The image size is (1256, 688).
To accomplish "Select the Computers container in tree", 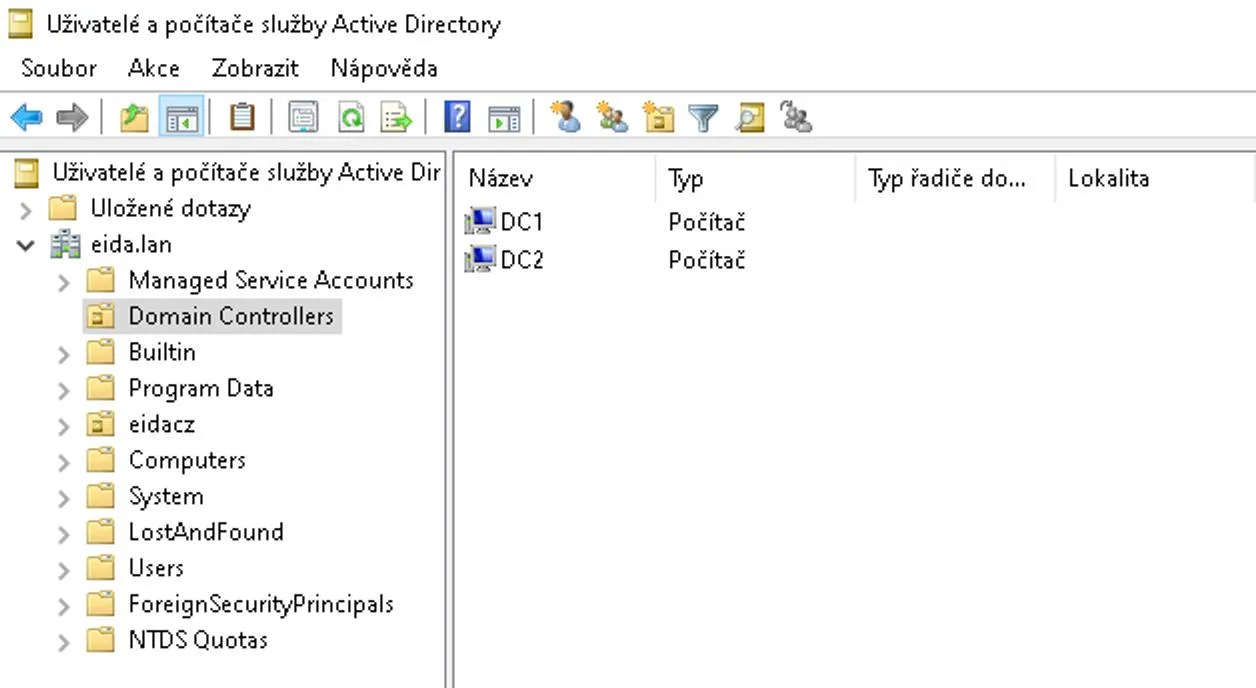I will (x=187, y=461).
